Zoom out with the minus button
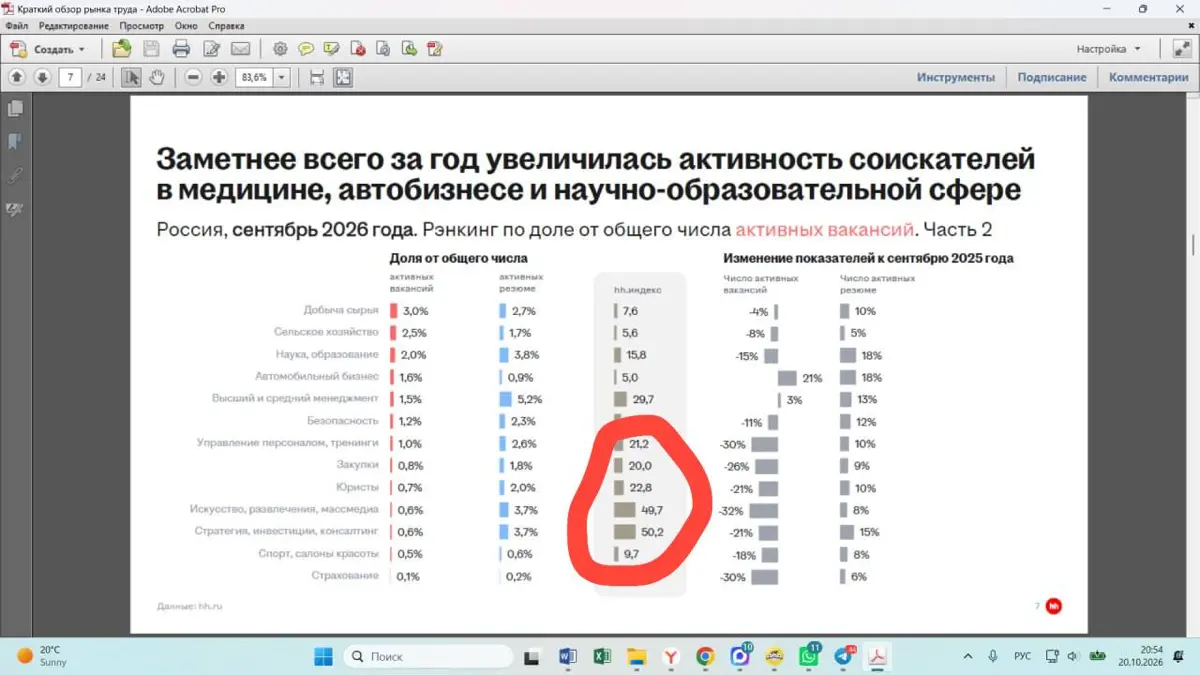Image resolution: width=1200 pixels, height=675 pixels. pos(193,77)
